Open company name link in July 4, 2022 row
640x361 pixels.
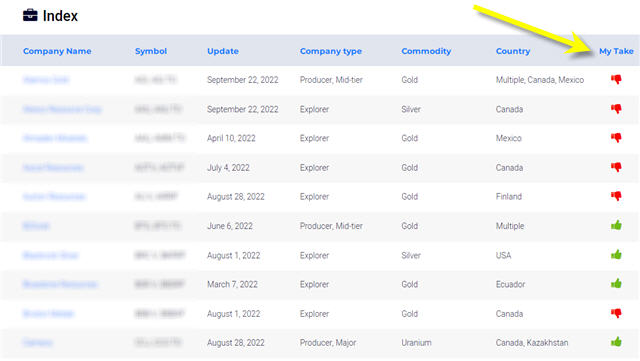pyautogui.click(x=53, y=168)
